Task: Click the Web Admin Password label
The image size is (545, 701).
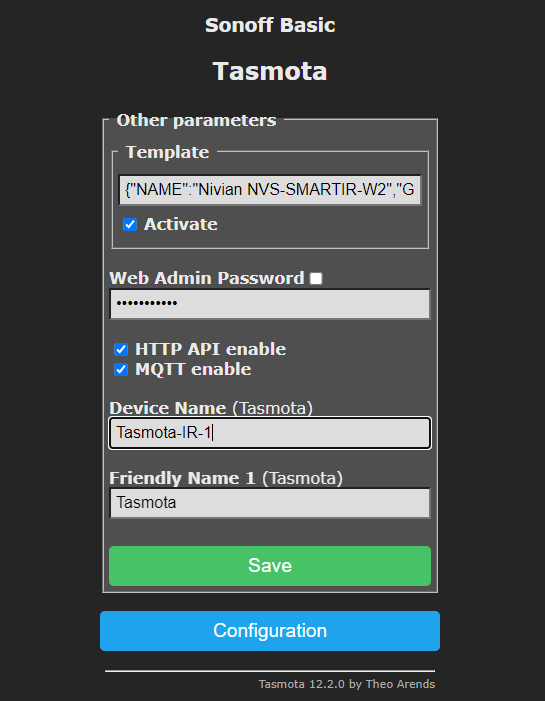Action: point(207,278)
